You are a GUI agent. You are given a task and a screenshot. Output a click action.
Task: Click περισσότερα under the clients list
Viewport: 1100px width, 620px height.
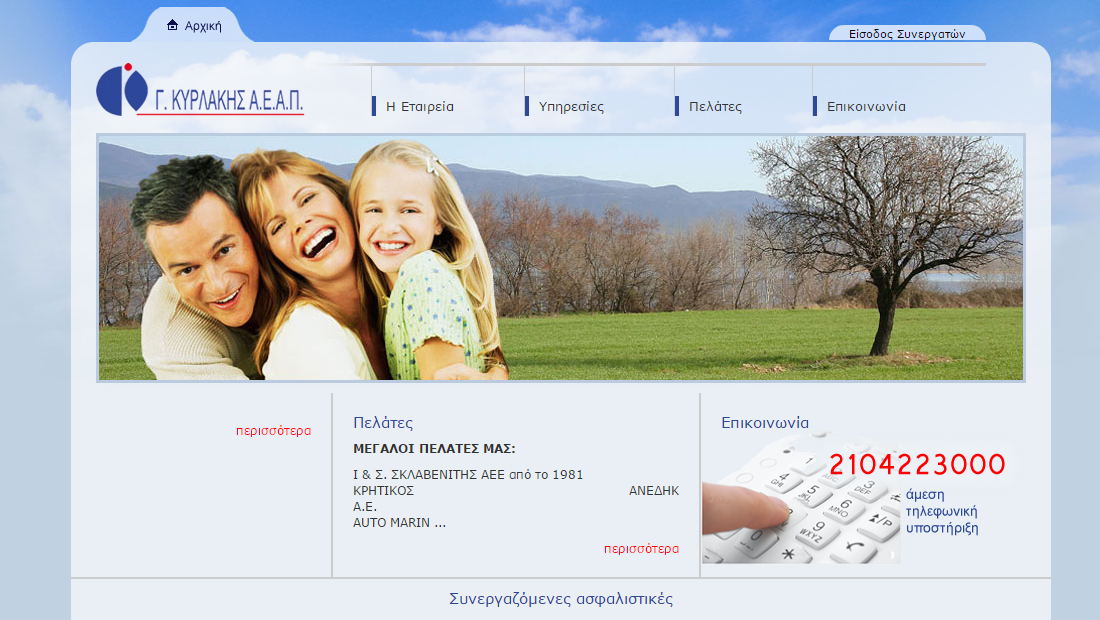click(641, 548)
